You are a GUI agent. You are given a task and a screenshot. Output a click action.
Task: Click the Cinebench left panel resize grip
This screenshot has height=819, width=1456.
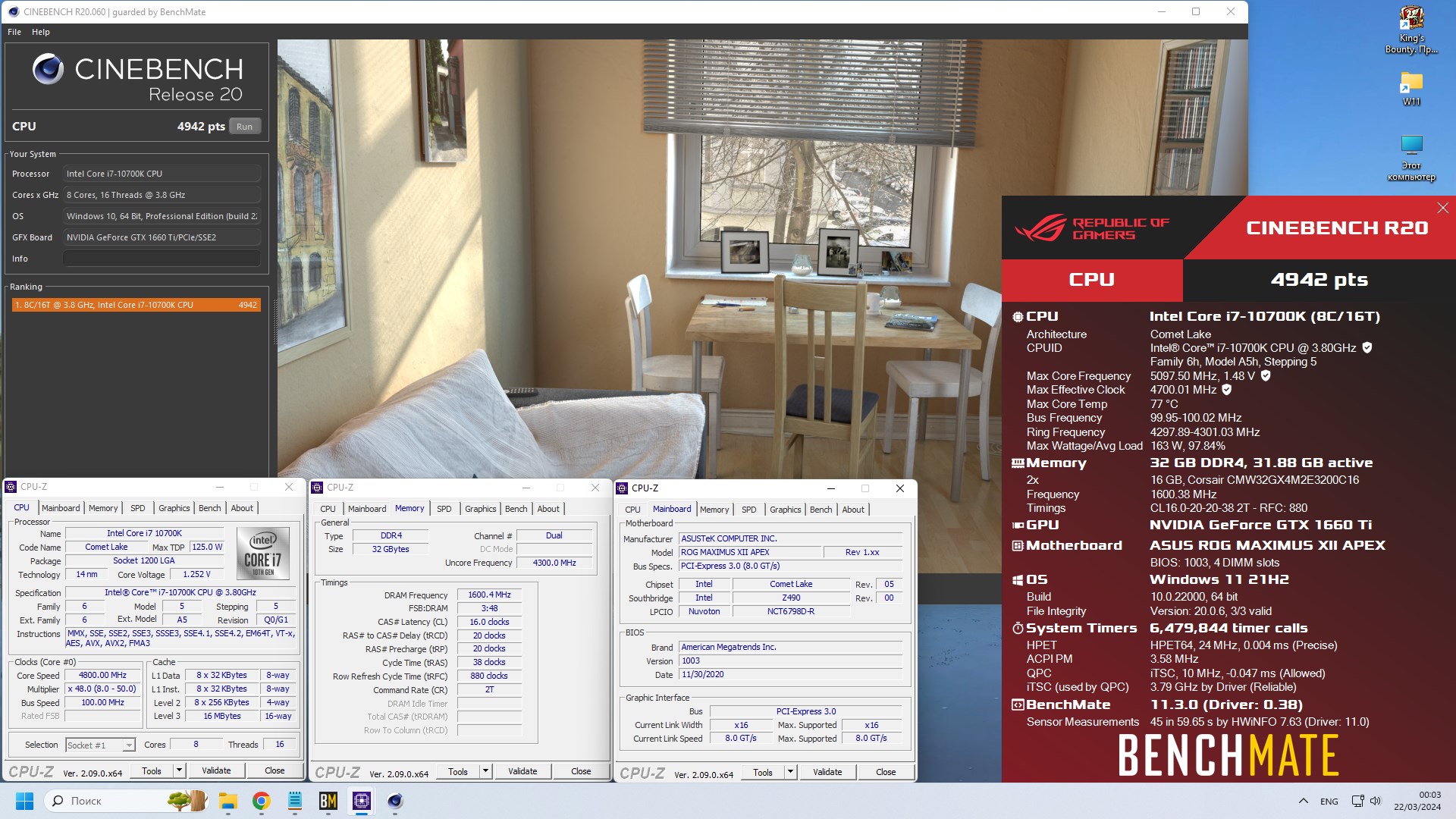point(275,322)
